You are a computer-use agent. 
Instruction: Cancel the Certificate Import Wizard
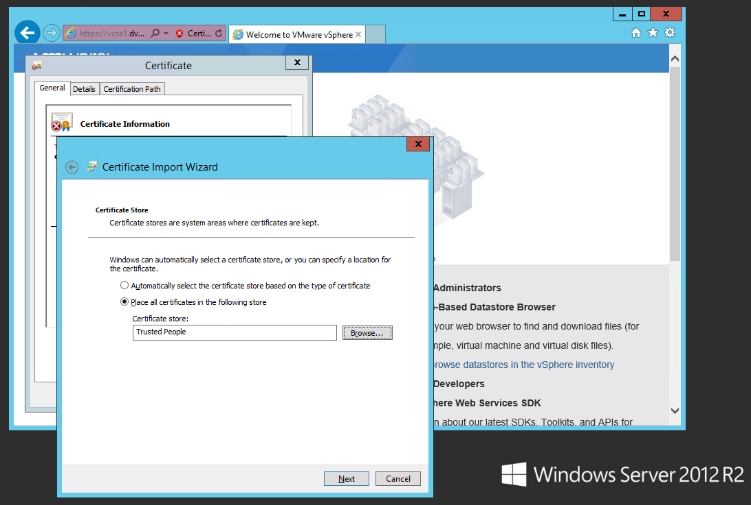coord(398,479)
